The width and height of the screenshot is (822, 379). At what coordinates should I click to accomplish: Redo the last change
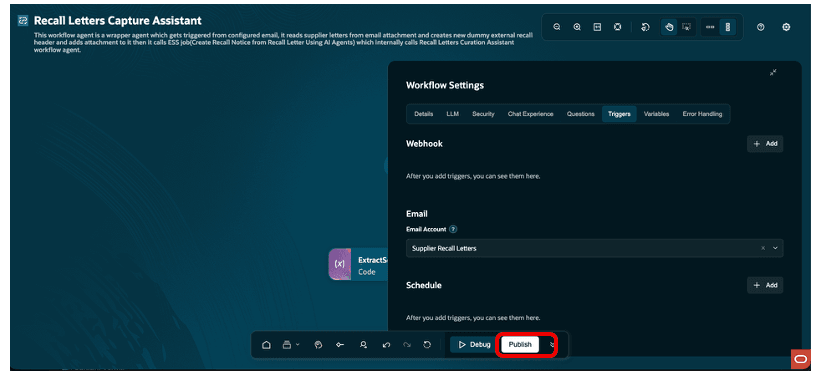407,345
